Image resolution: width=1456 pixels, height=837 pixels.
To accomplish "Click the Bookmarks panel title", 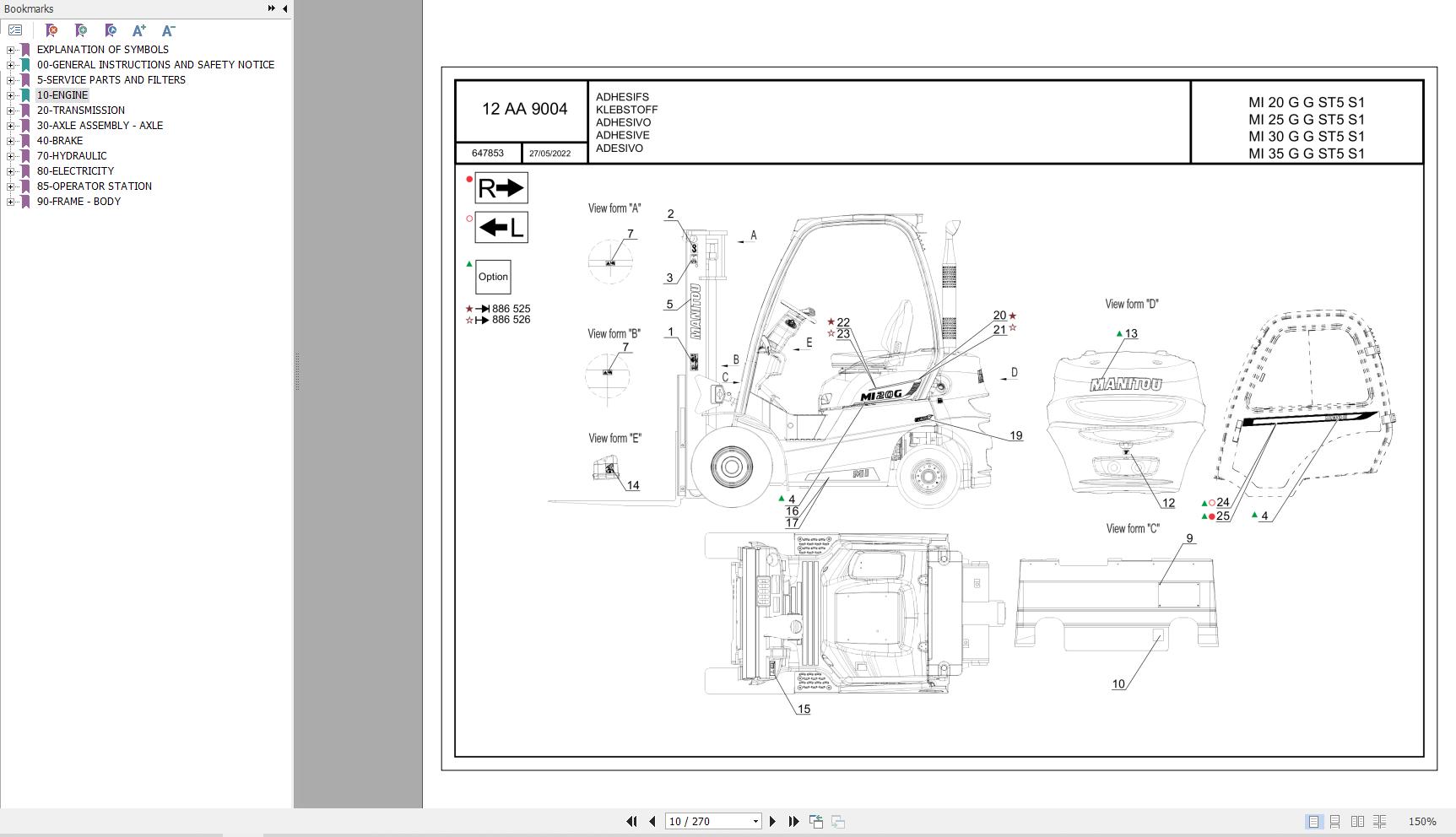I will [x=29, y=8].
